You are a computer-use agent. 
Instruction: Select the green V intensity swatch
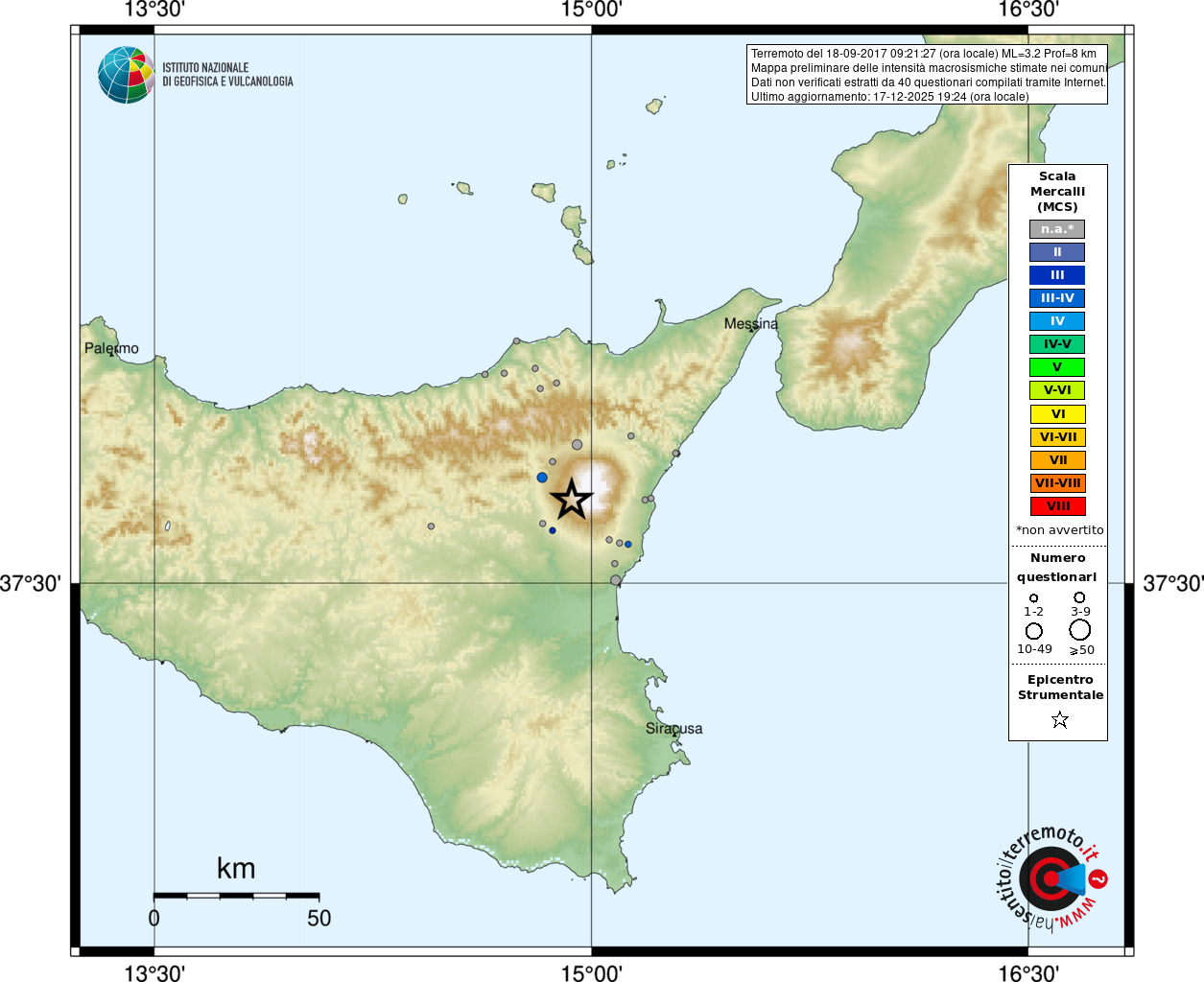coord(1057,367)
